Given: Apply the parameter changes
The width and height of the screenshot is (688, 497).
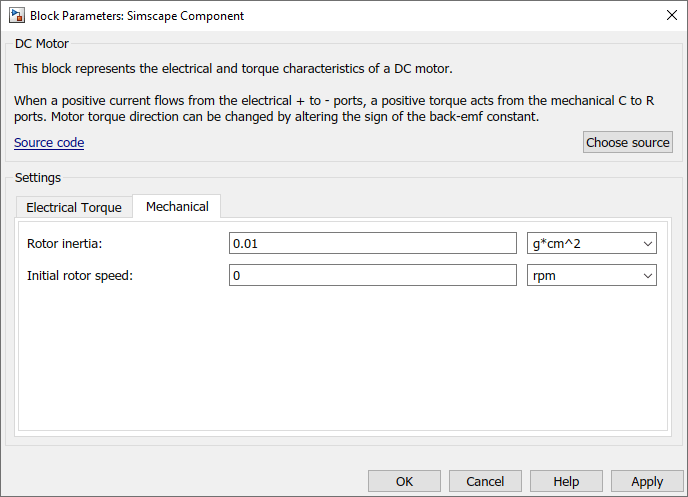Looking at the screenshot, I should click(x=647, y=481).
